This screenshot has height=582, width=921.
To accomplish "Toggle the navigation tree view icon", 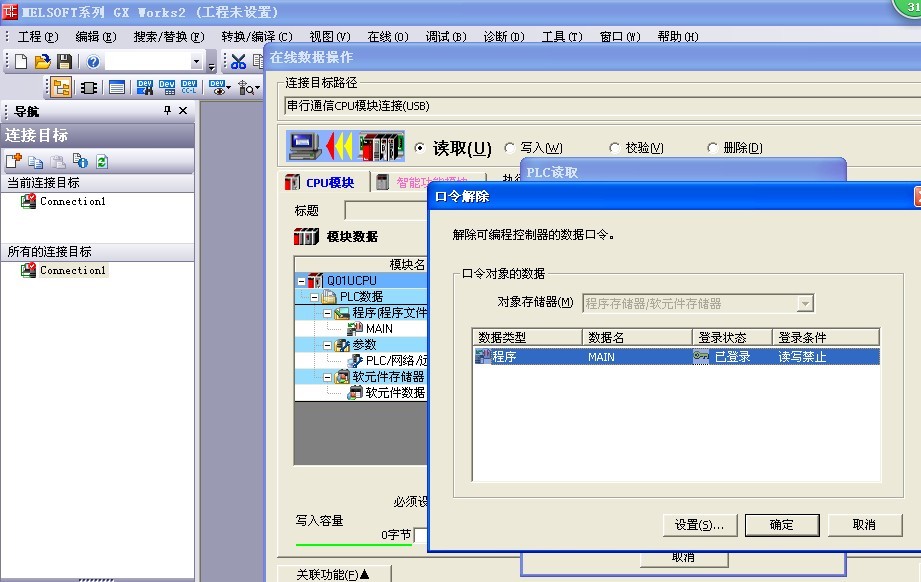I will [61, 88].
